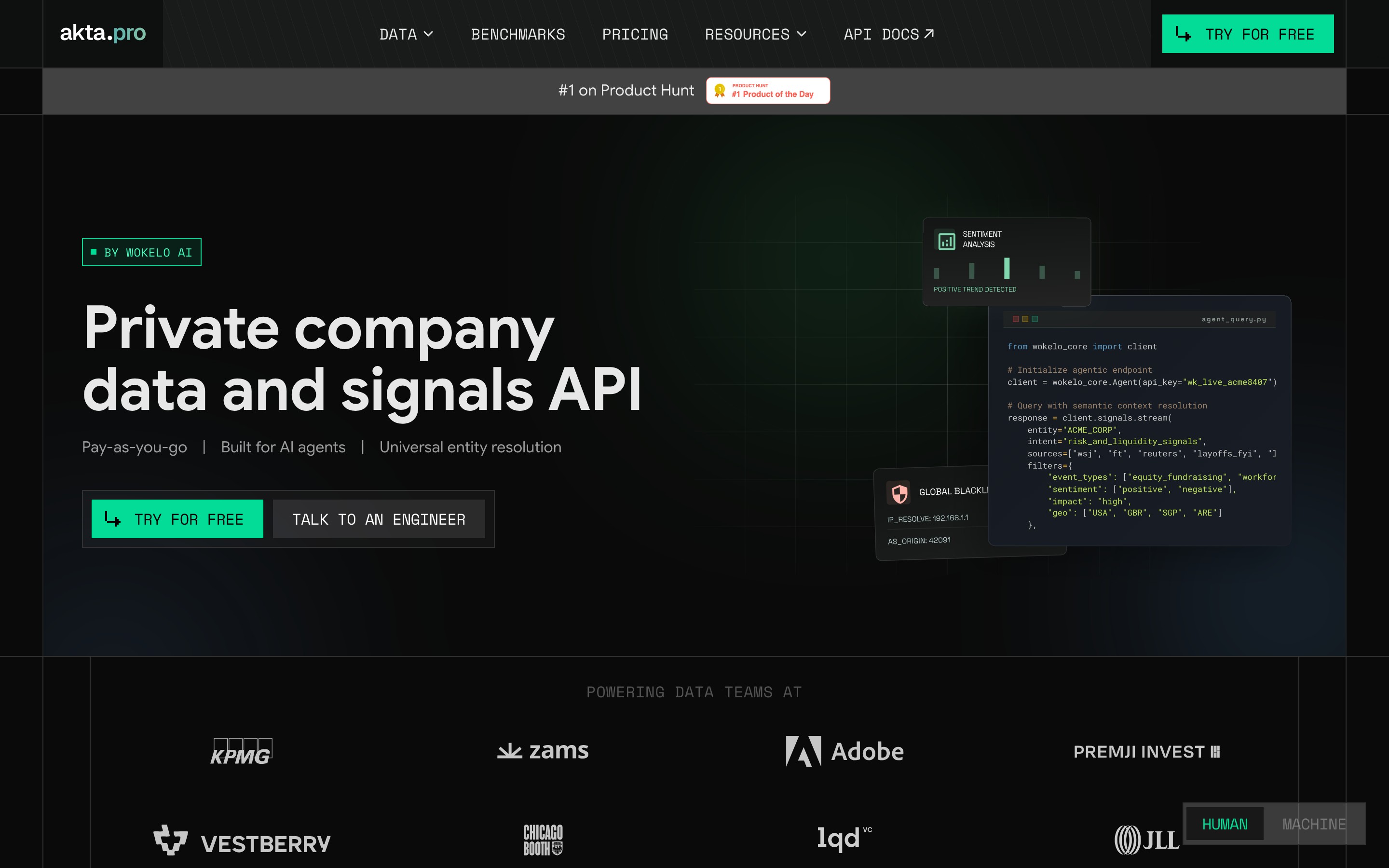Click the hero TRY FOR FREE button
Screen dimensions: 1389x868
[177, 519]
